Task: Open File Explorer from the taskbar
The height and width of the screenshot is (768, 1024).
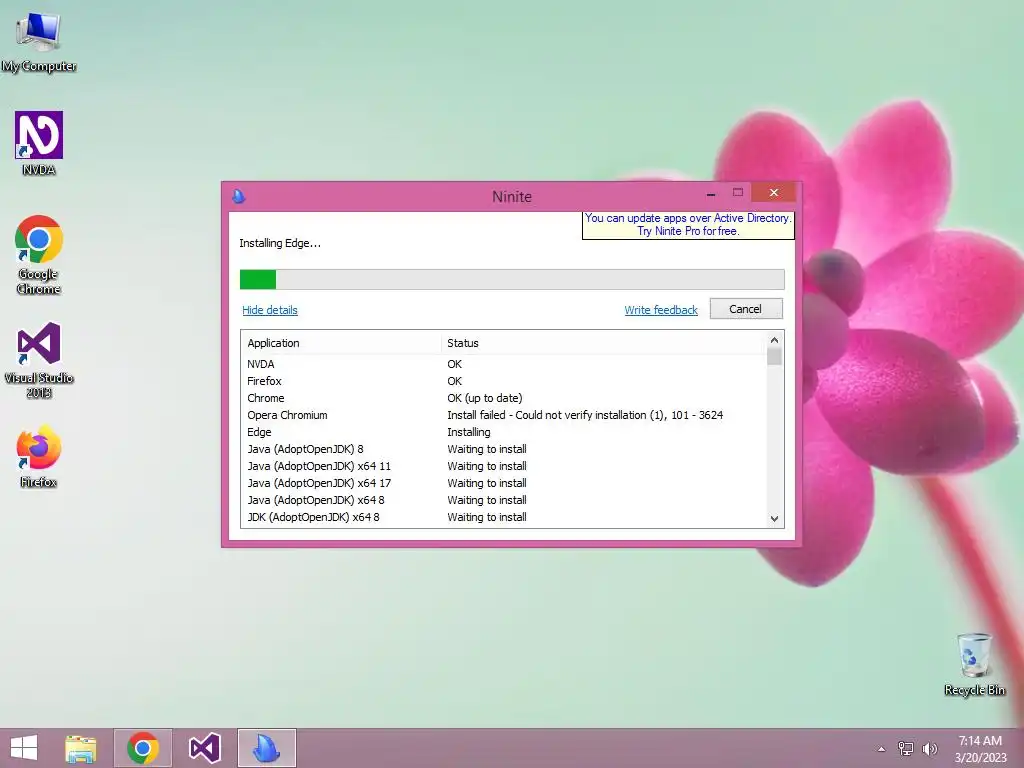Action: [80, 748]
